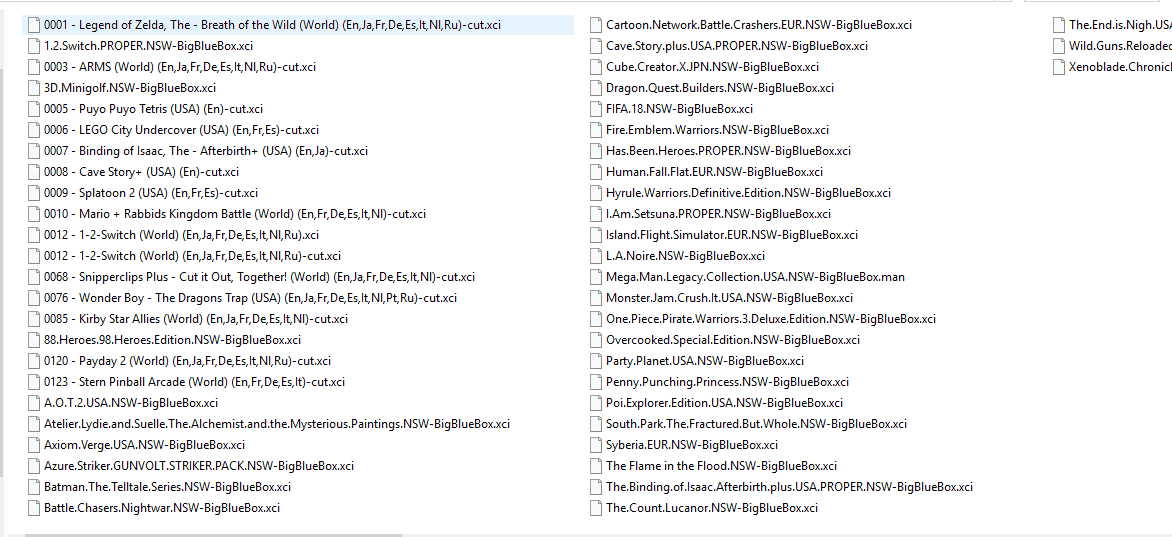The image size is (1172, 537).
Task: Select One.Piece.Pirate.Warriors.3.Deluxe.Edition file
Action: [771, 318]
